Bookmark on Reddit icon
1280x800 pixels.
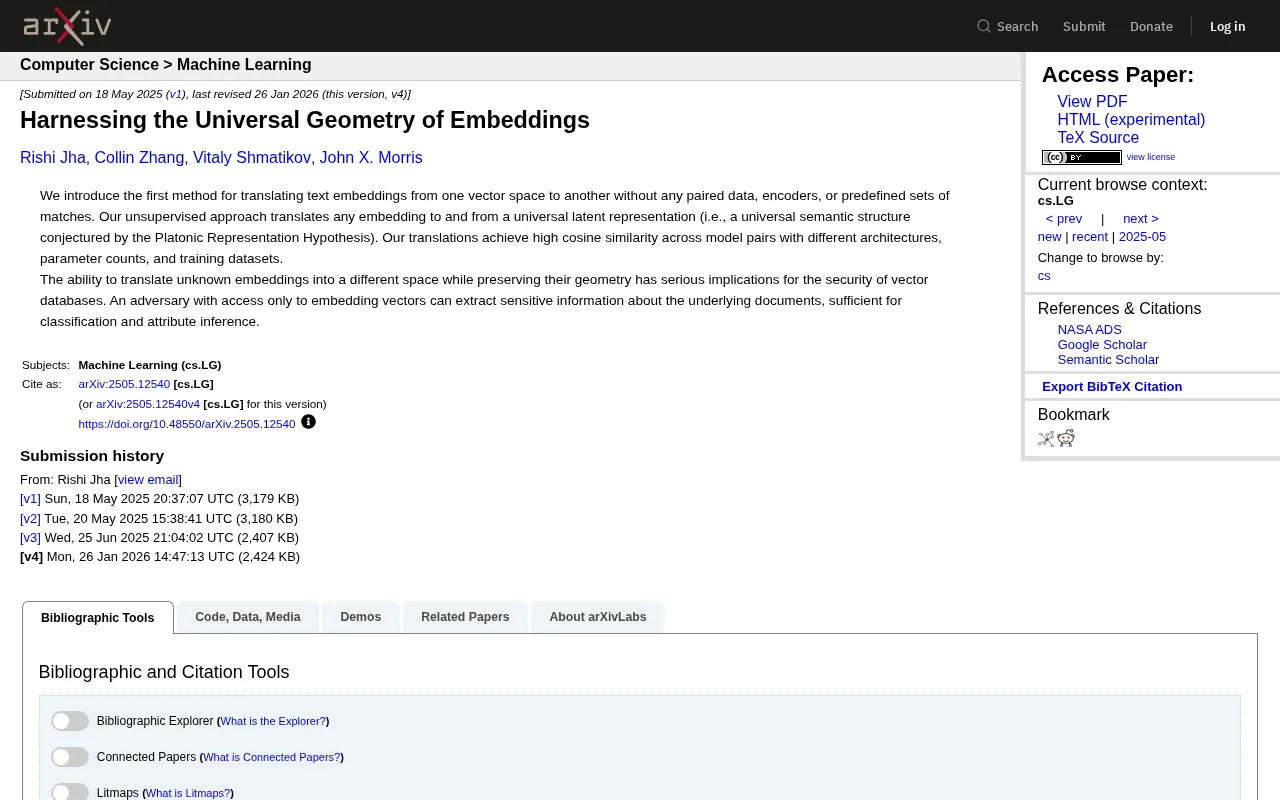pos(1066,438)
